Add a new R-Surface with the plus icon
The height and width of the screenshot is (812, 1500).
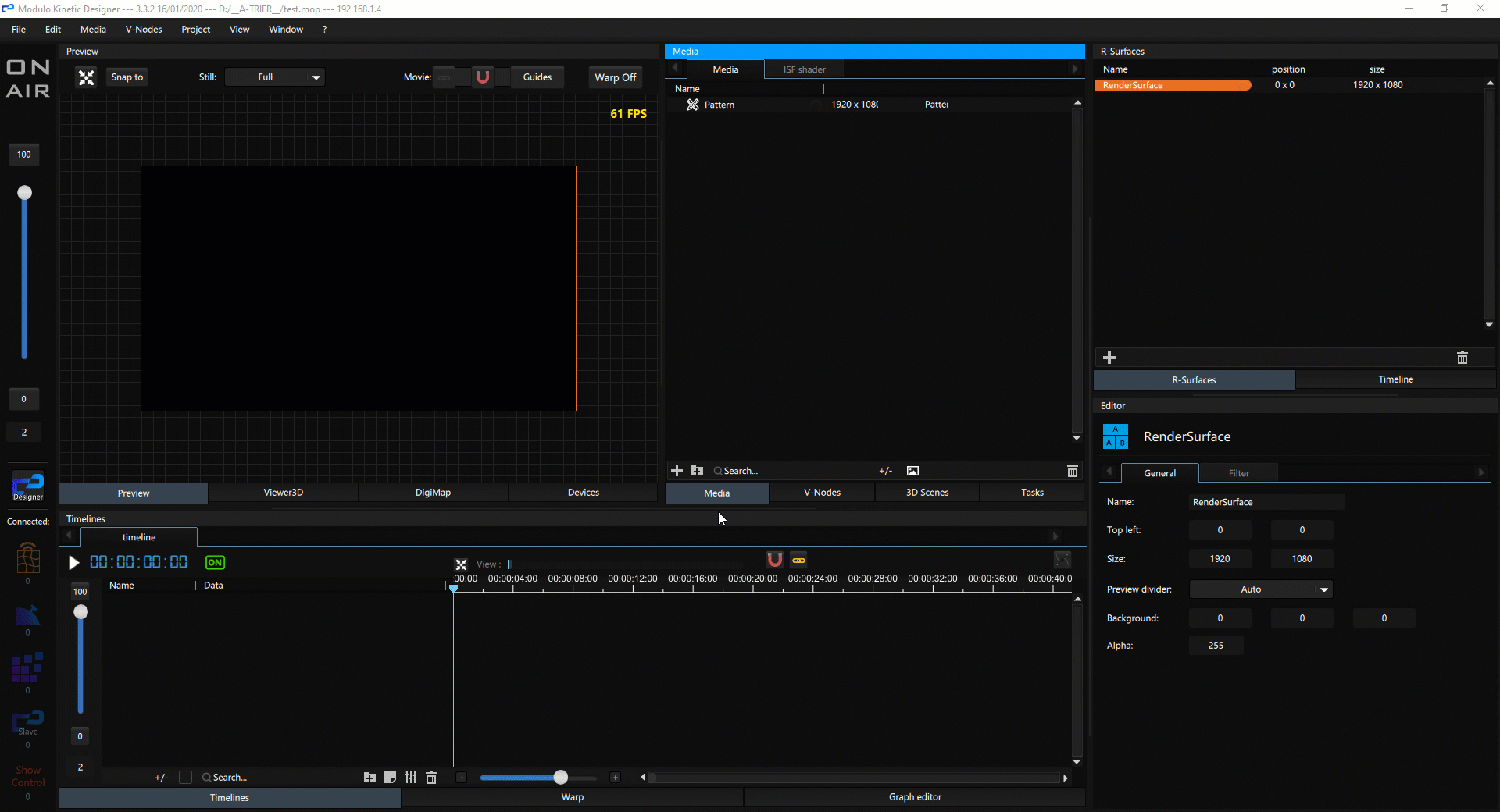1109,358
